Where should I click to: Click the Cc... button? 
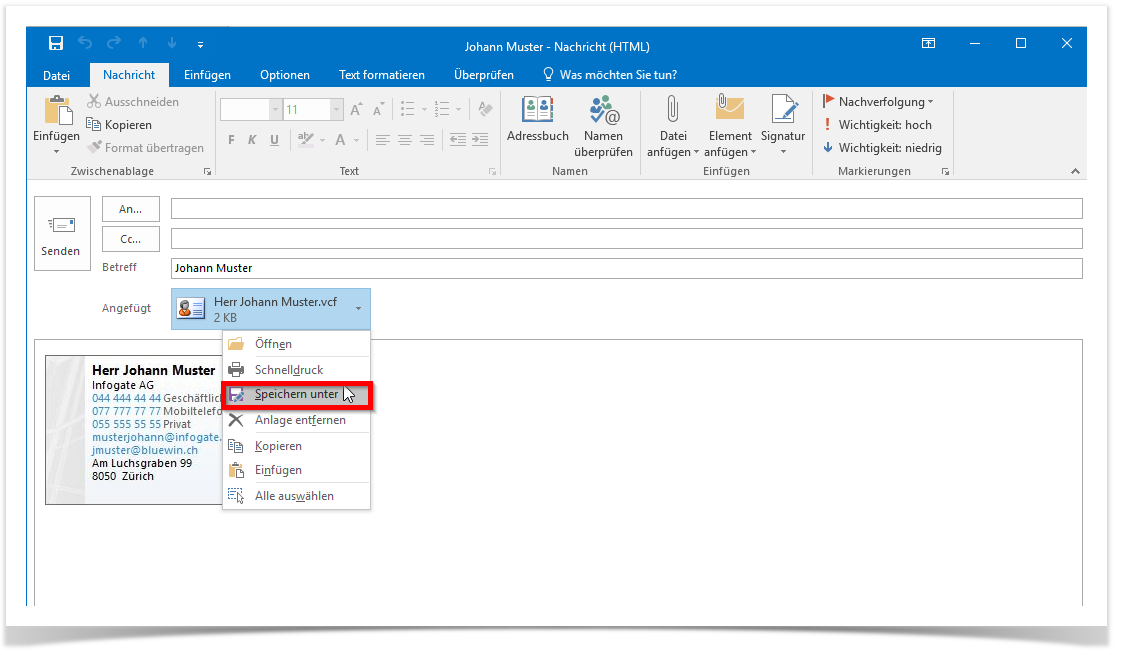pos(131,239)
